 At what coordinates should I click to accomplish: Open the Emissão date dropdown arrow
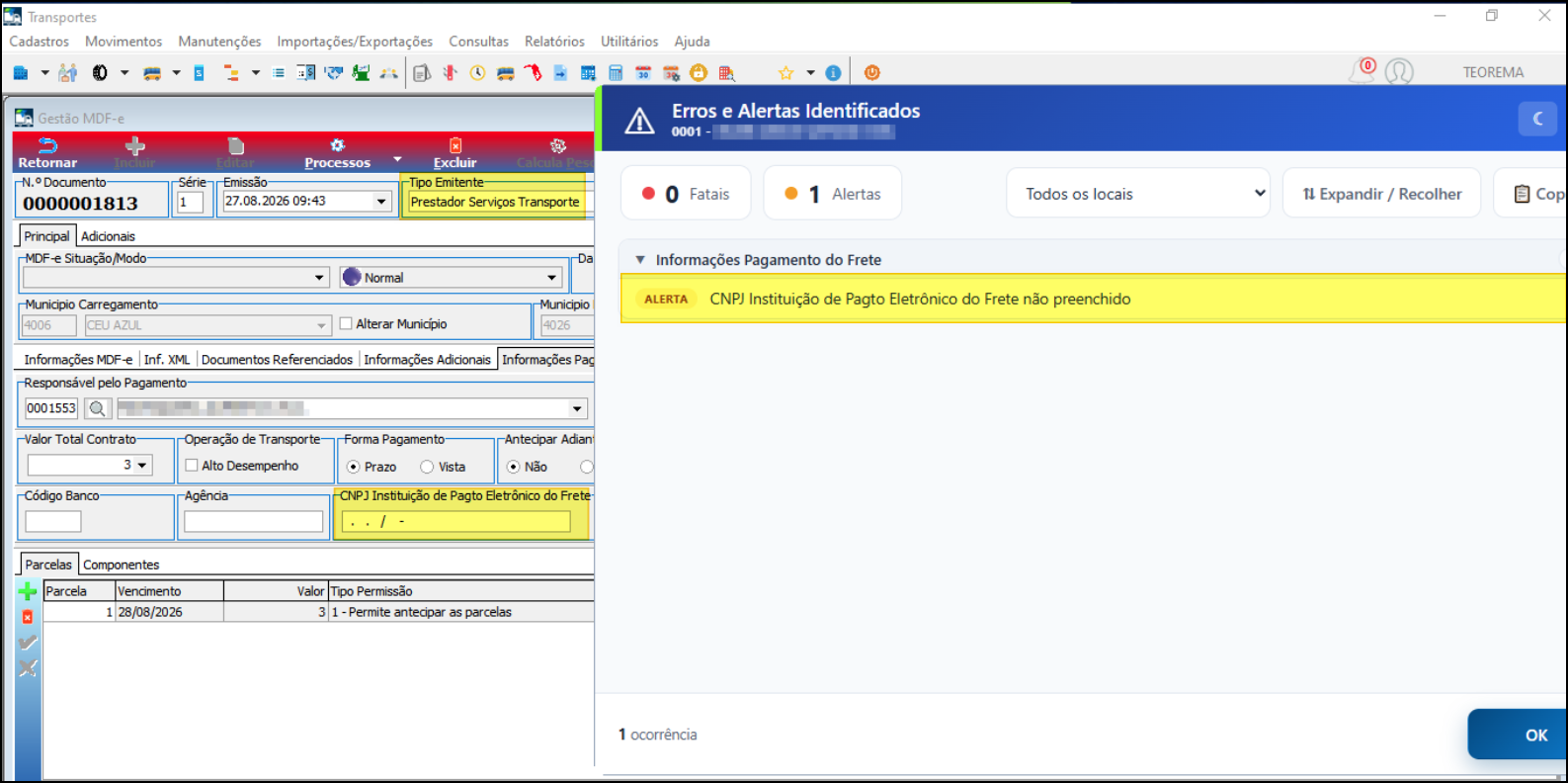381,201
